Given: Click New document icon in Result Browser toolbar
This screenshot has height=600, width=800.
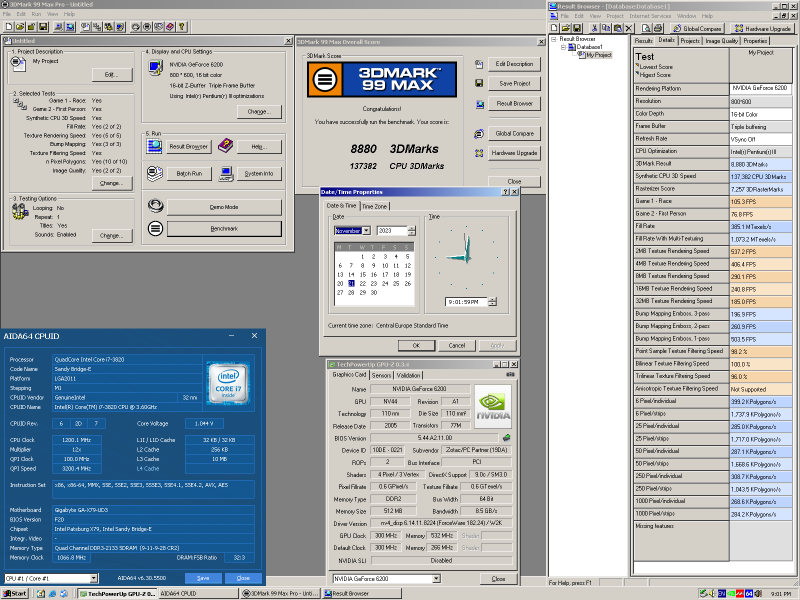Looking at the screenshot, I should click(x=555, y=29).
